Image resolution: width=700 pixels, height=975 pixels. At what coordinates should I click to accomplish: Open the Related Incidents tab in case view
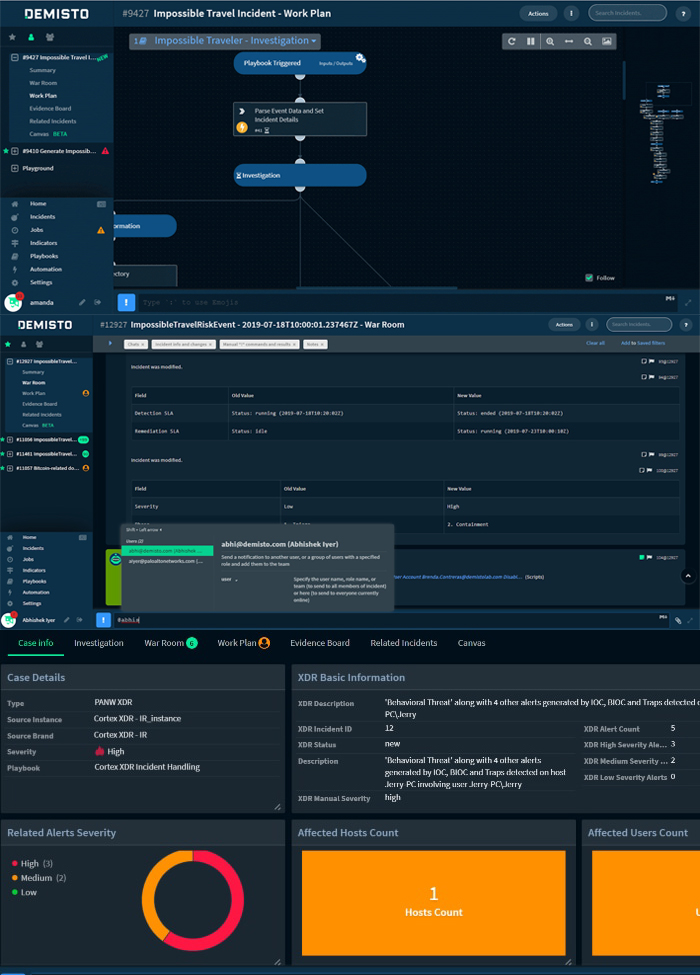point(403,643)
